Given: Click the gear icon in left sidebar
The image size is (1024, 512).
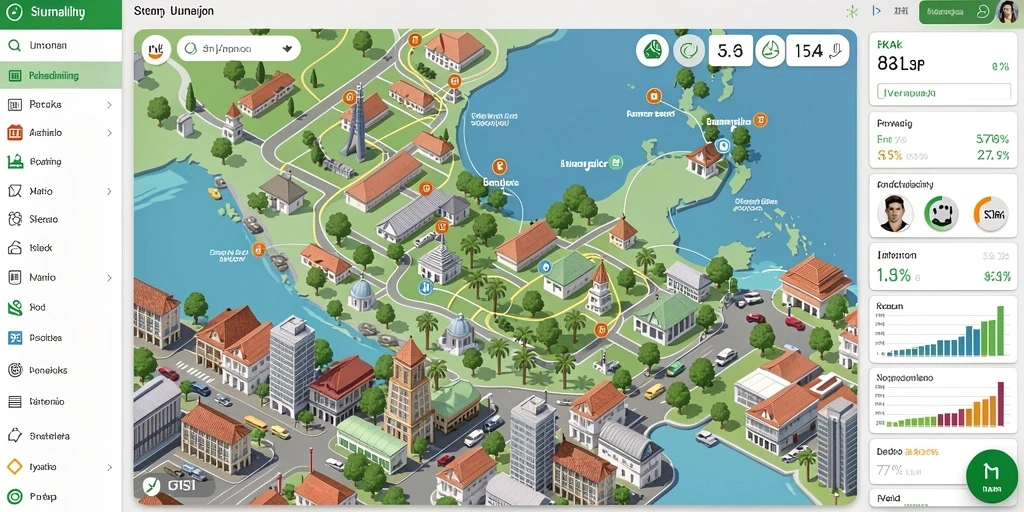Looking at the screenshot, I should [14, 219].
